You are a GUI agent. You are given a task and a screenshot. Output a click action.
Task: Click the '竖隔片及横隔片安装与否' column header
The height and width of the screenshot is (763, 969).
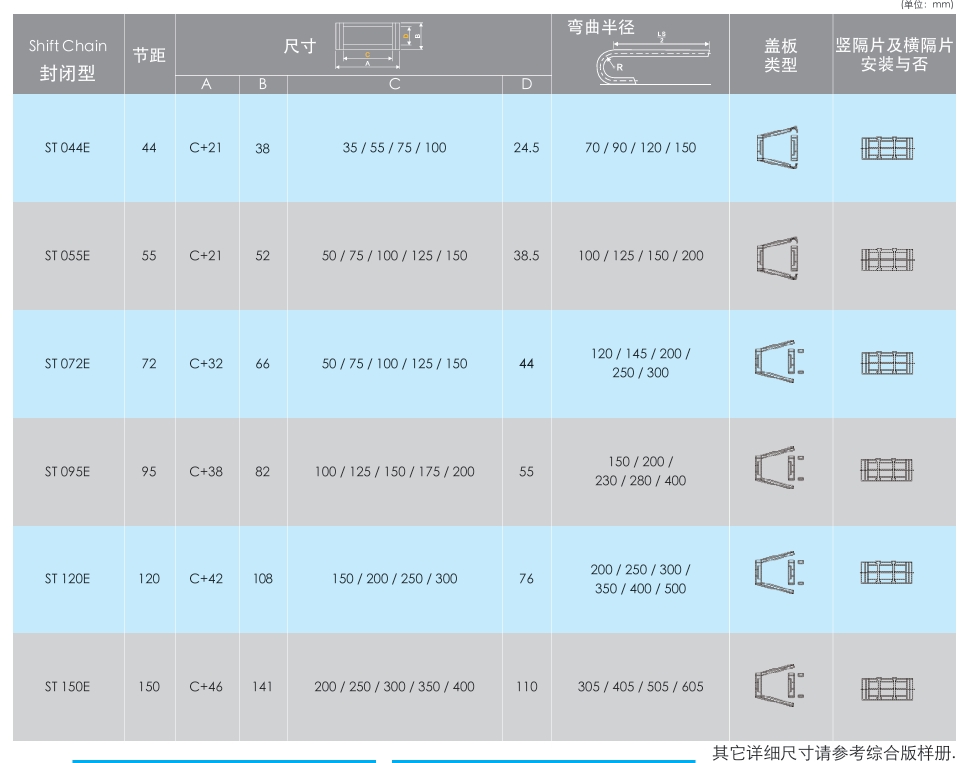click(894, 54)
